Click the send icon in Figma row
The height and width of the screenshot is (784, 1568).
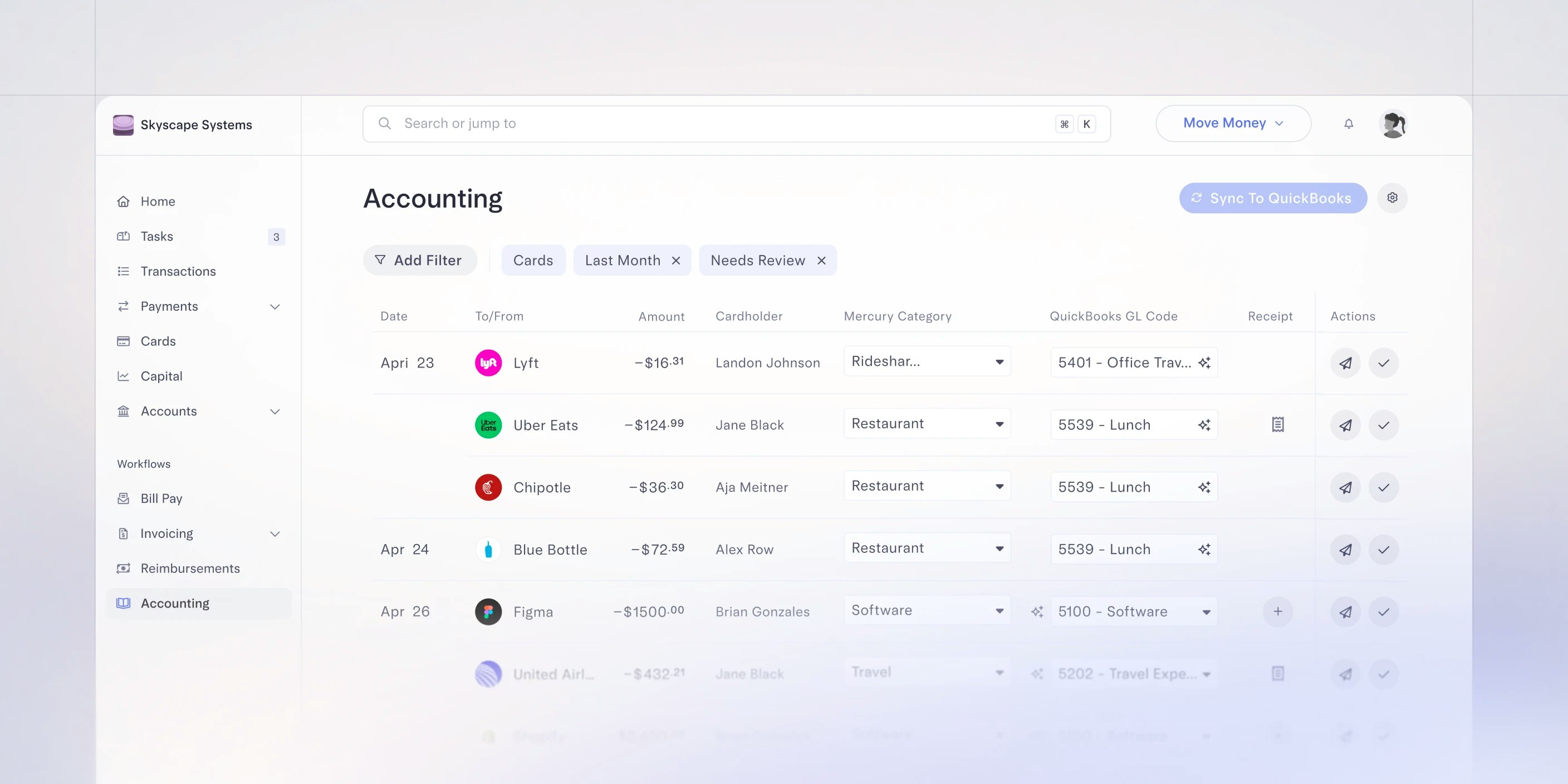[1345, 612]
